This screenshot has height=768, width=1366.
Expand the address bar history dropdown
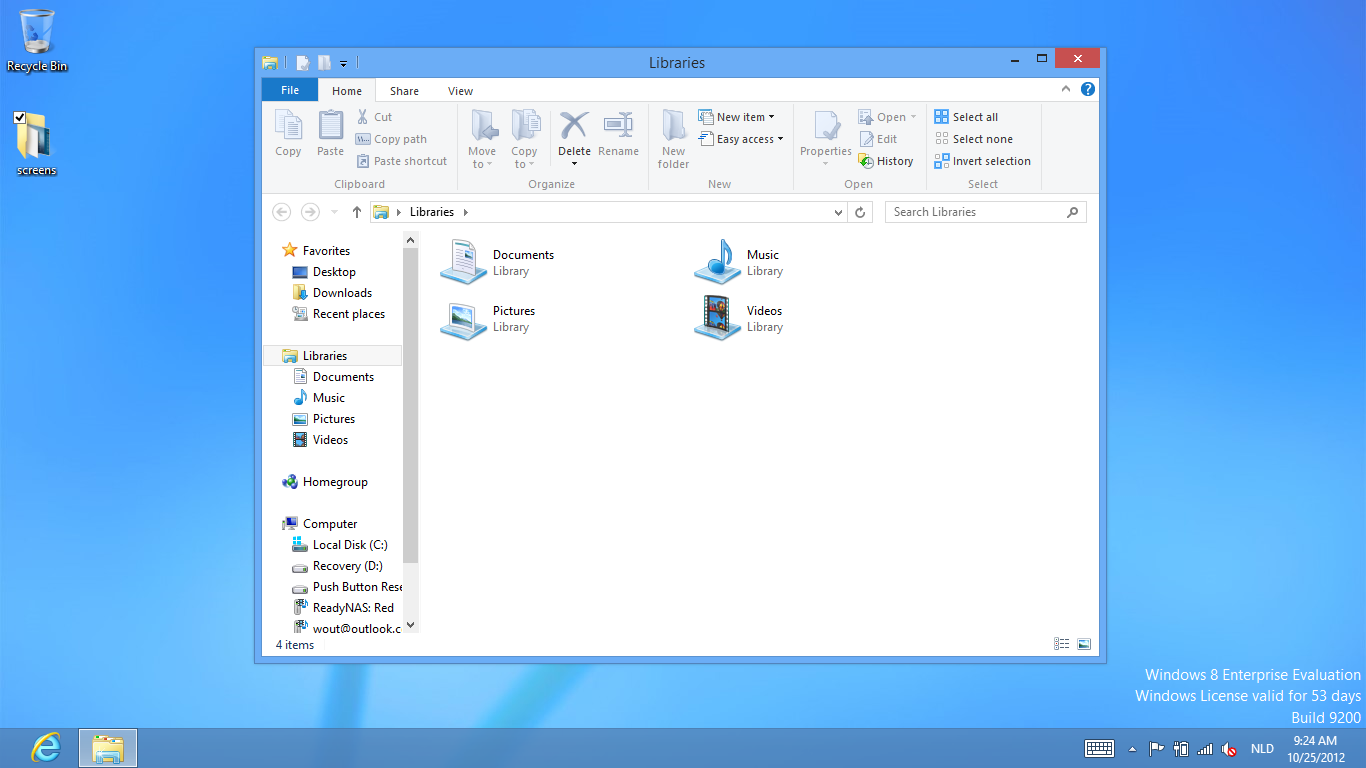tap(838, 212)
